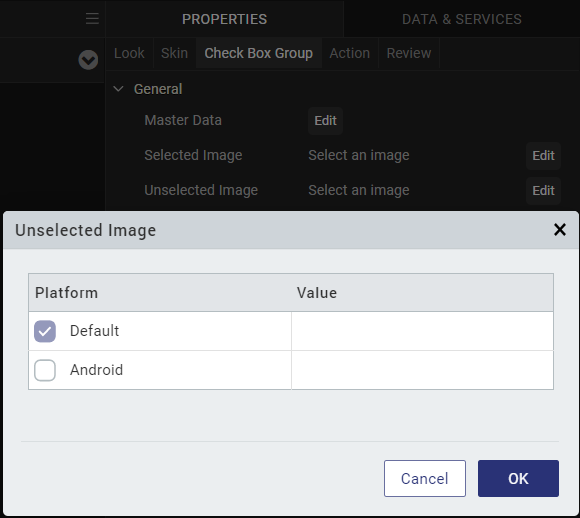
Task: Cancel the Unselected Image dialog
Action: tap(425, 478)
